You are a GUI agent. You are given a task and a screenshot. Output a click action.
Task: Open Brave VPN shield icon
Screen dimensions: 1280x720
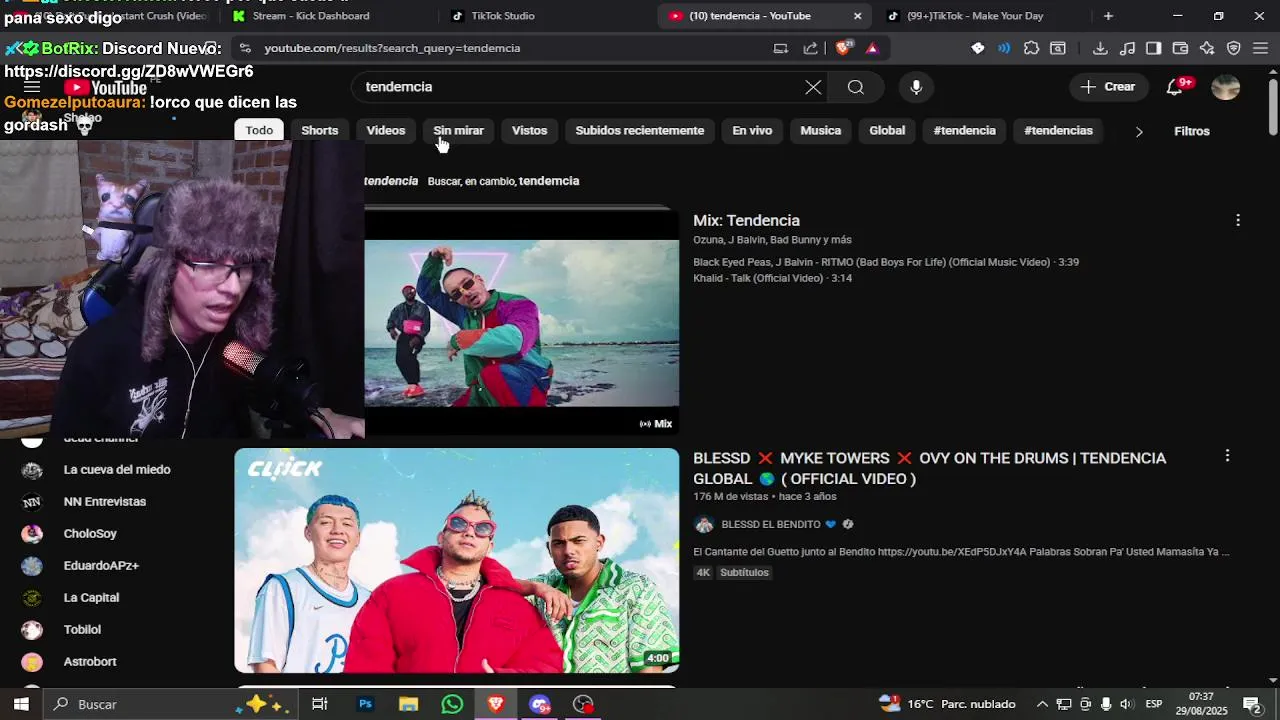coord(1233,48)
